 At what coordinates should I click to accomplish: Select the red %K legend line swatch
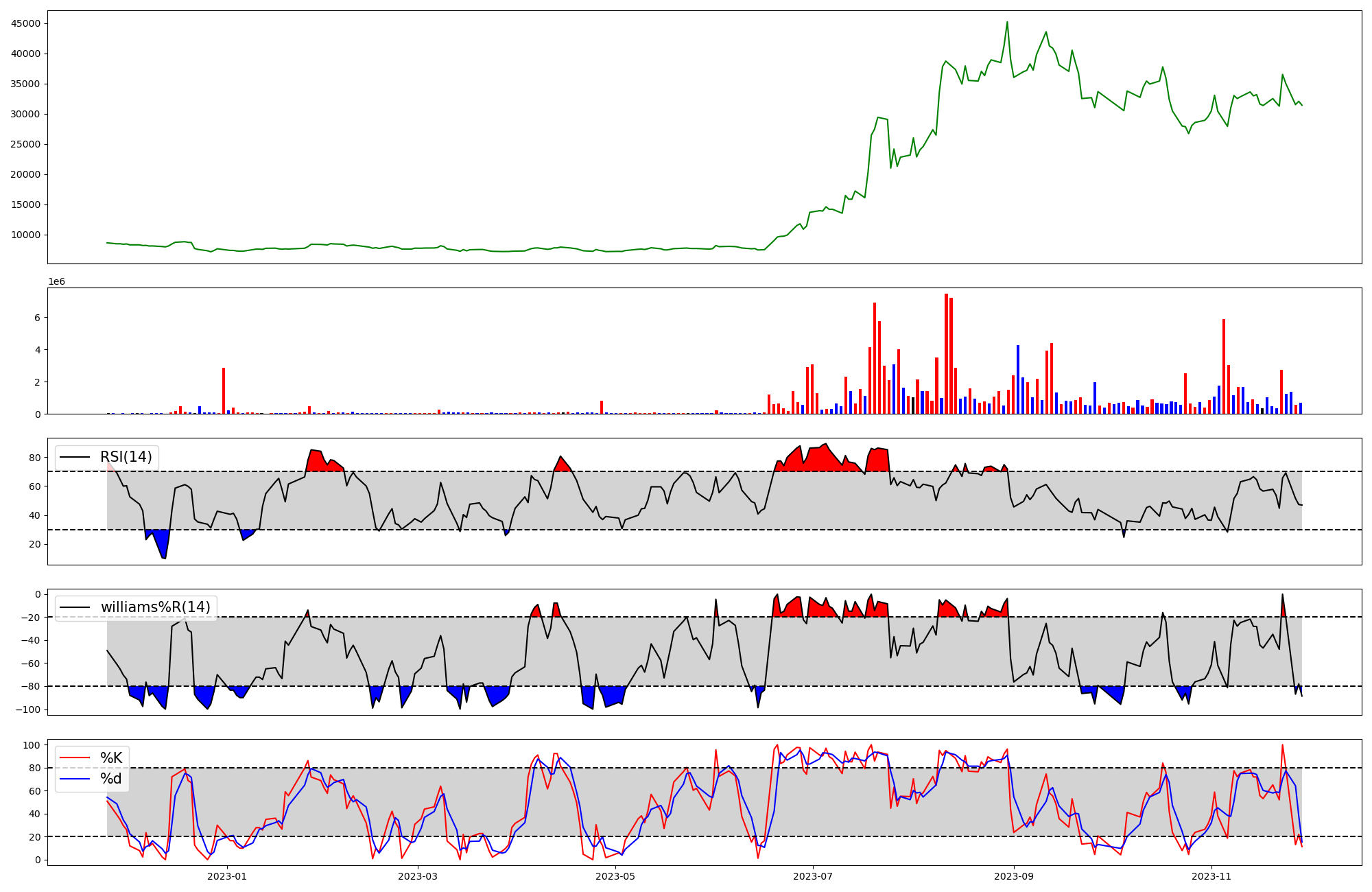pyautogui.click(x=75, y=758)
